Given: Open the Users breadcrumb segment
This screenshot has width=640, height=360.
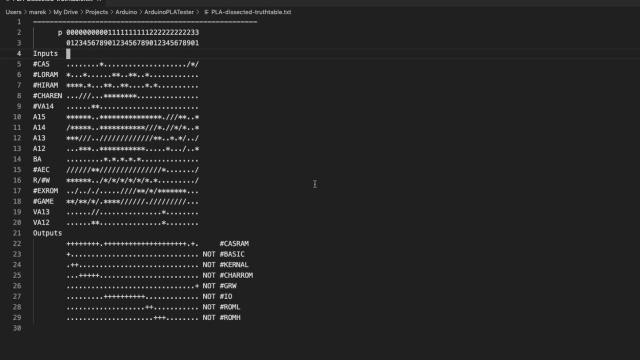Looking at the screenshot, I should tap(13, 12).
